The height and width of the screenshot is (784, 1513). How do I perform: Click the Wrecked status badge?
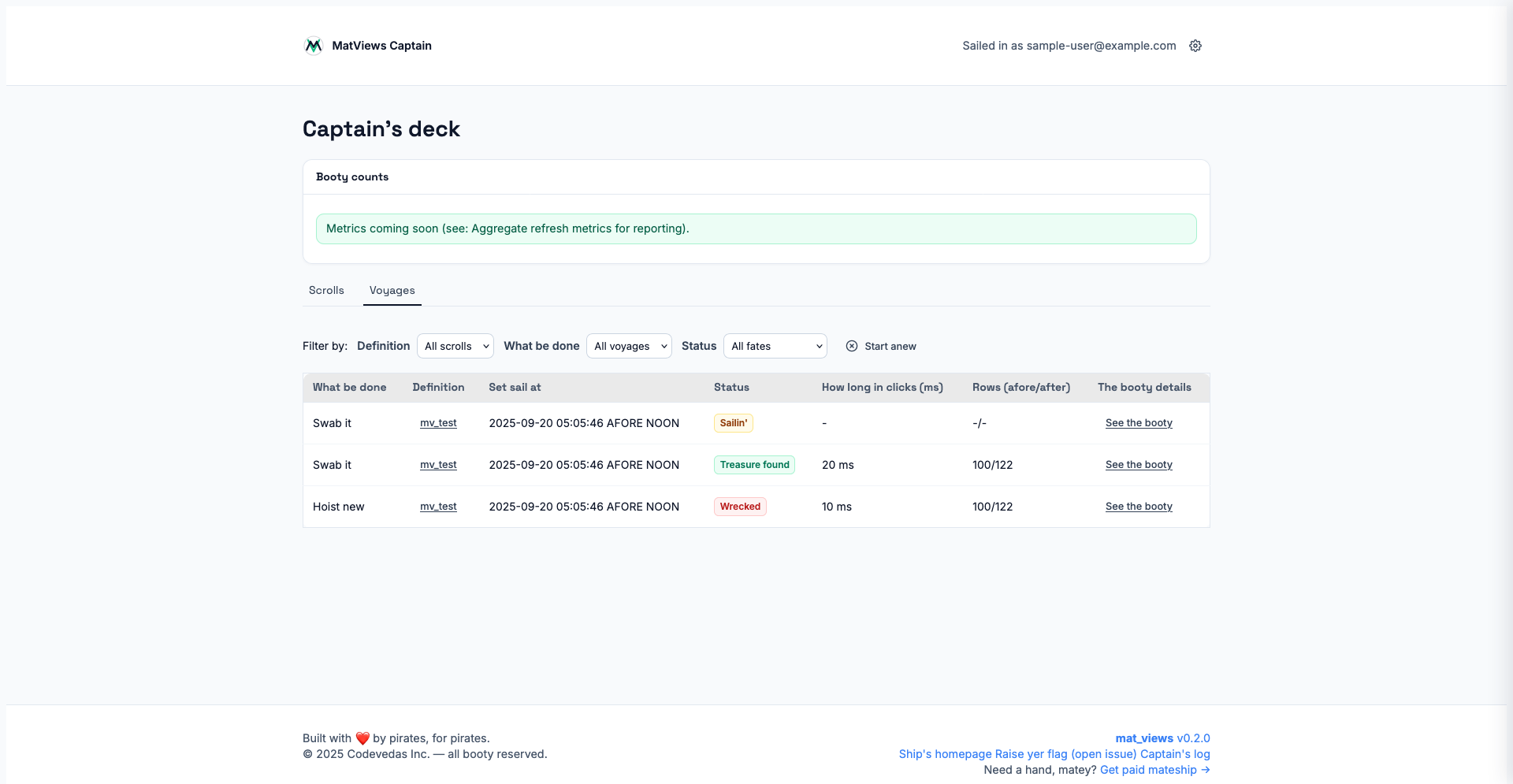(740, 507)
